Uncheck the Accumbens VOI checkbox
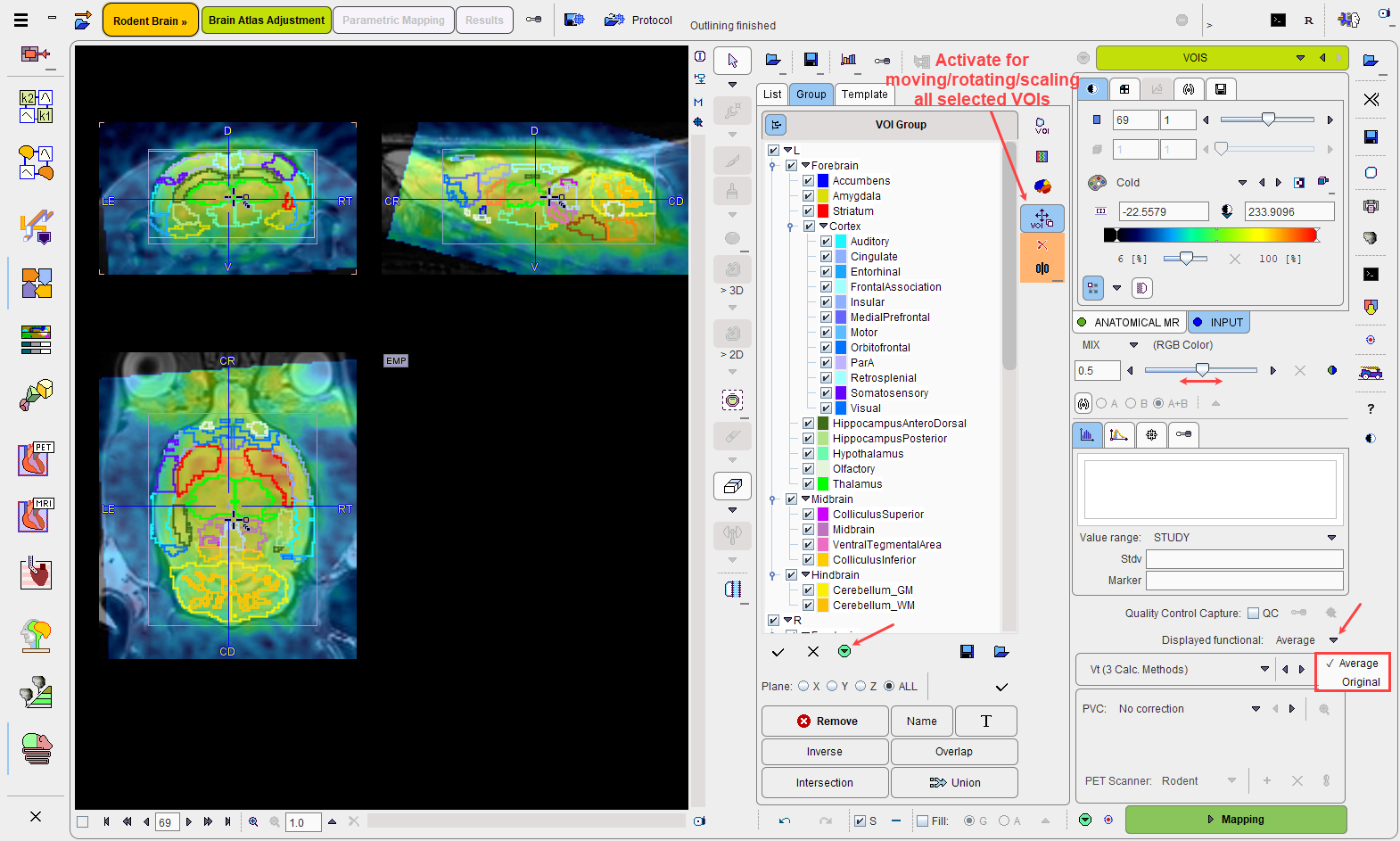1400x841 pixels. 808,181
